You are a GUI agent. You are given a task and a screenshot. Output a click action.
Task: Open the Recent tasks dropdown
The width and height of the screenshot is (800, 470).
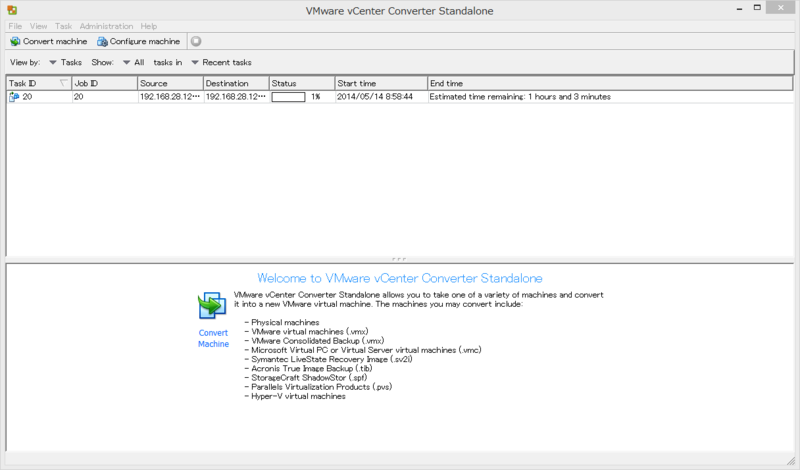(221, 62)
